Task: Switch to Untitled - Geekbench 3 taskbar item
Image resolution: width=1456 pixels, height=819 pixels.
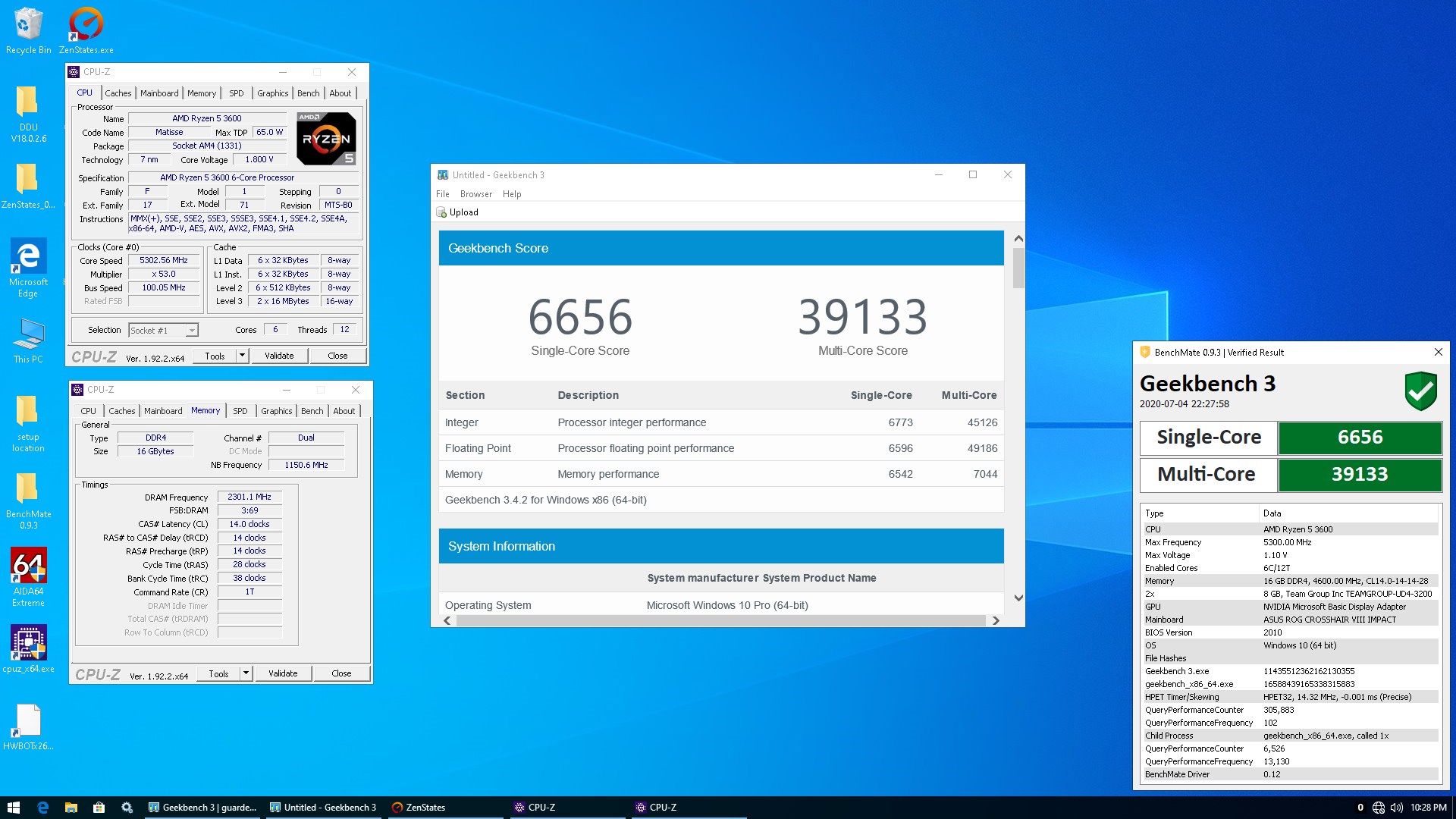Action: point(322,808)
